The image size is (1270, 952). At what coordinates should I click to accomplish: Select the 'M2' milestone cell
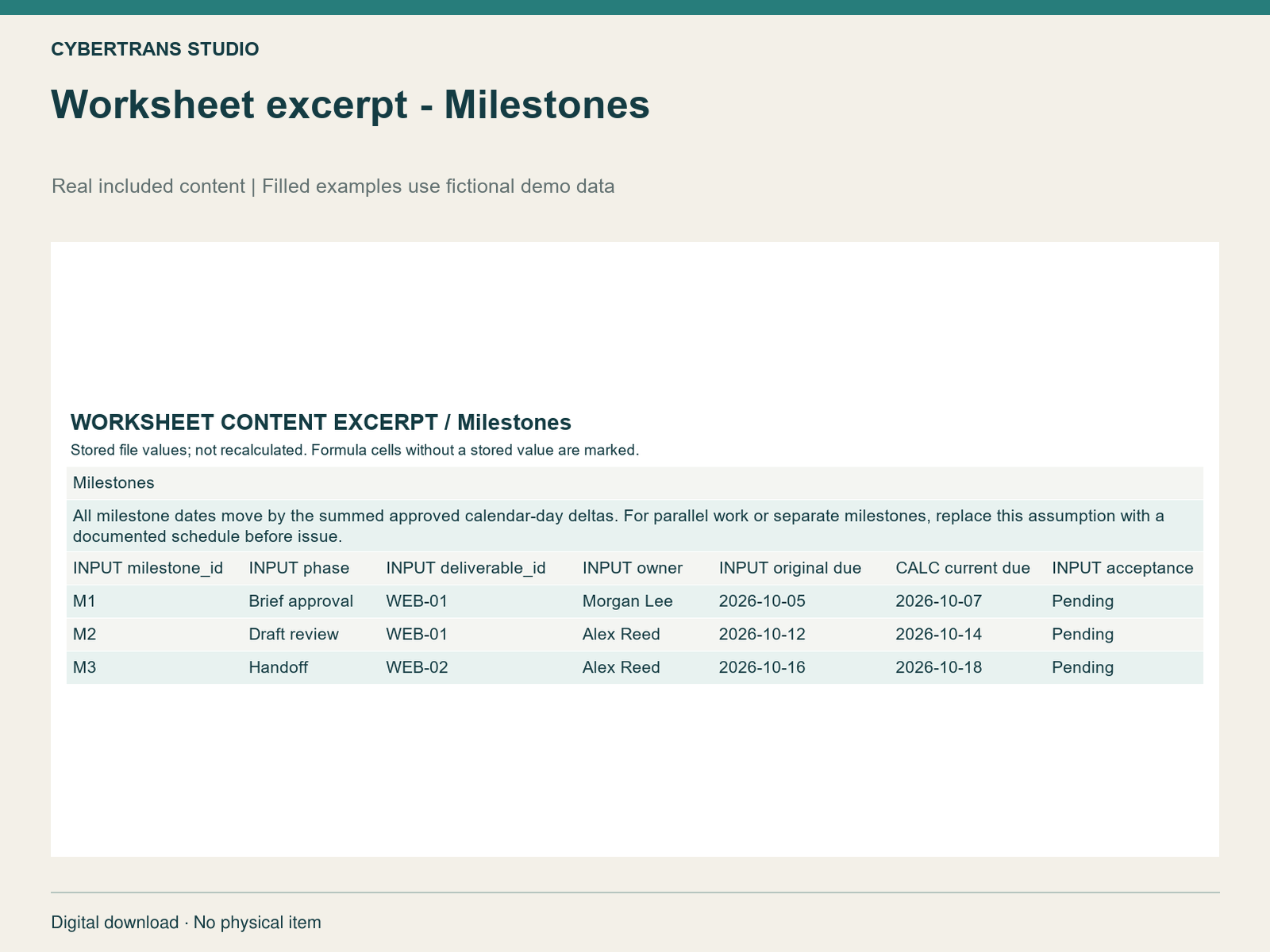(84, 635)
